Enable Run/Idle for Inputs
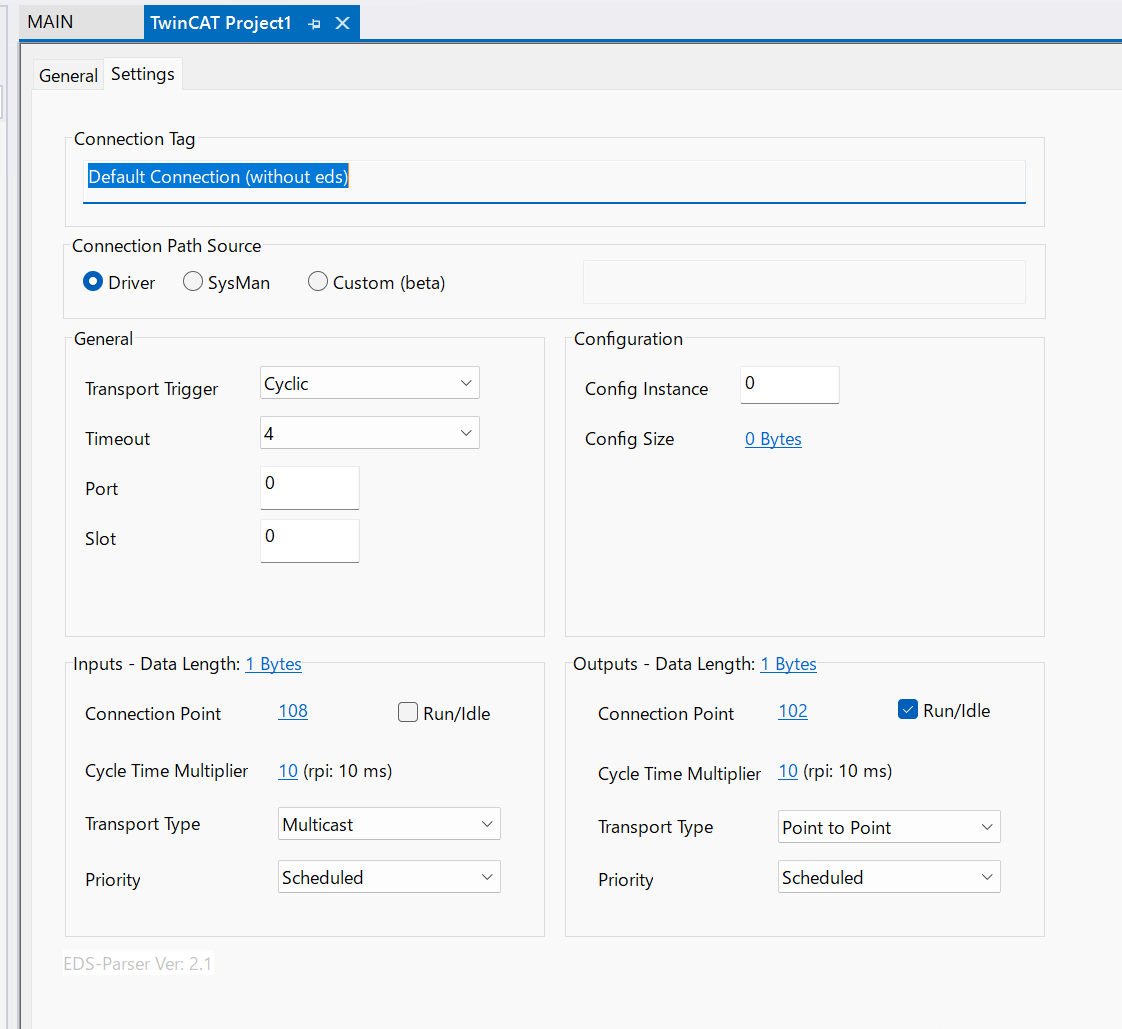Screen dimensions: 1122x1029 [x=408, y=713]
